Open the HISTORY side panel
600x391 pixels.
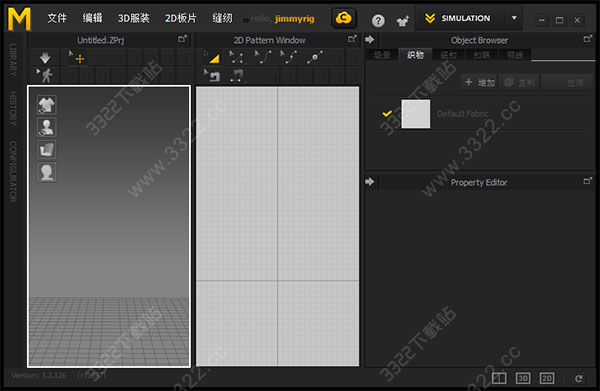click(13, 108)
